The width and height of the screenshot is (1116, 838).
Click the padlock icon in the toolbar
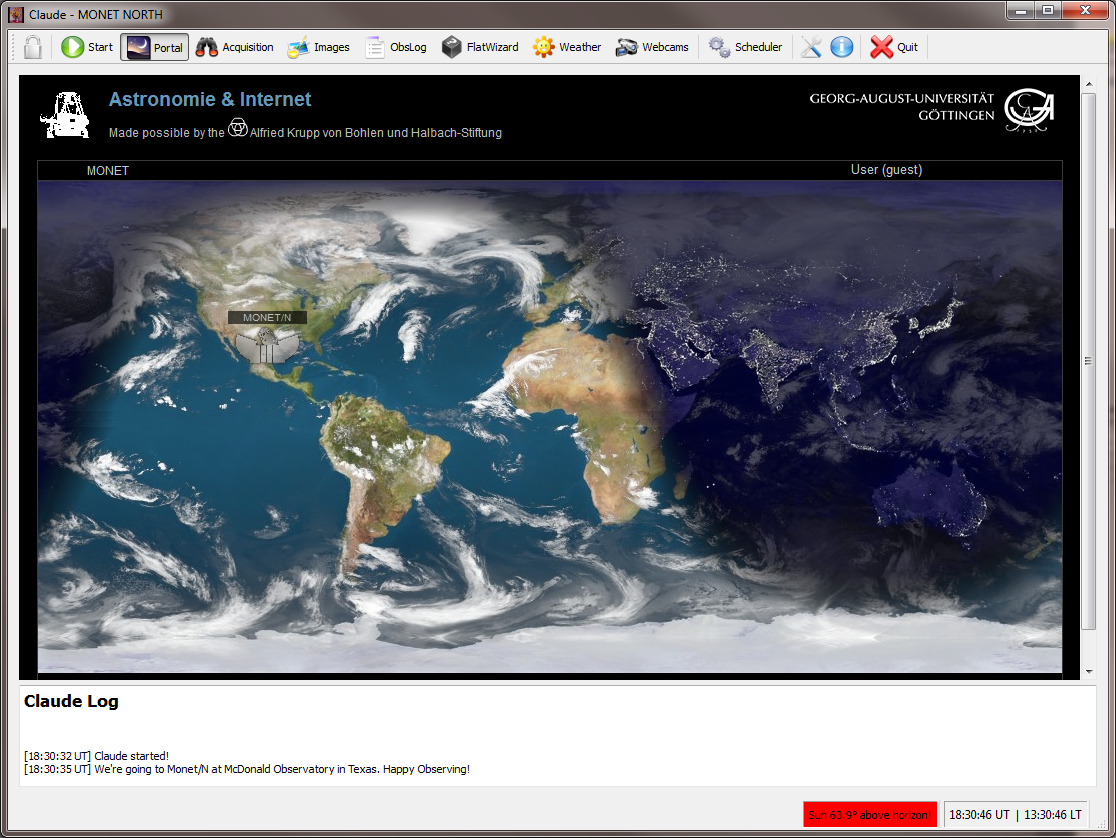(33, 47)
